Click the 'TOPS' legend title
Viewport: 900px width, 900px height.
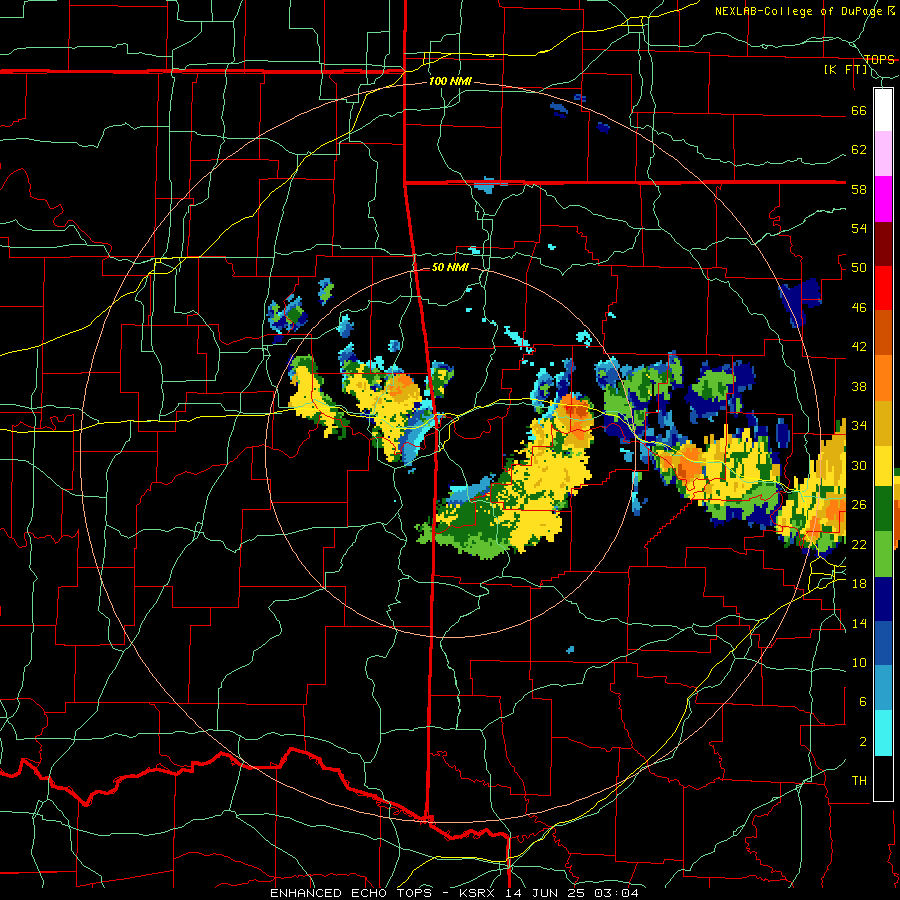879,59
